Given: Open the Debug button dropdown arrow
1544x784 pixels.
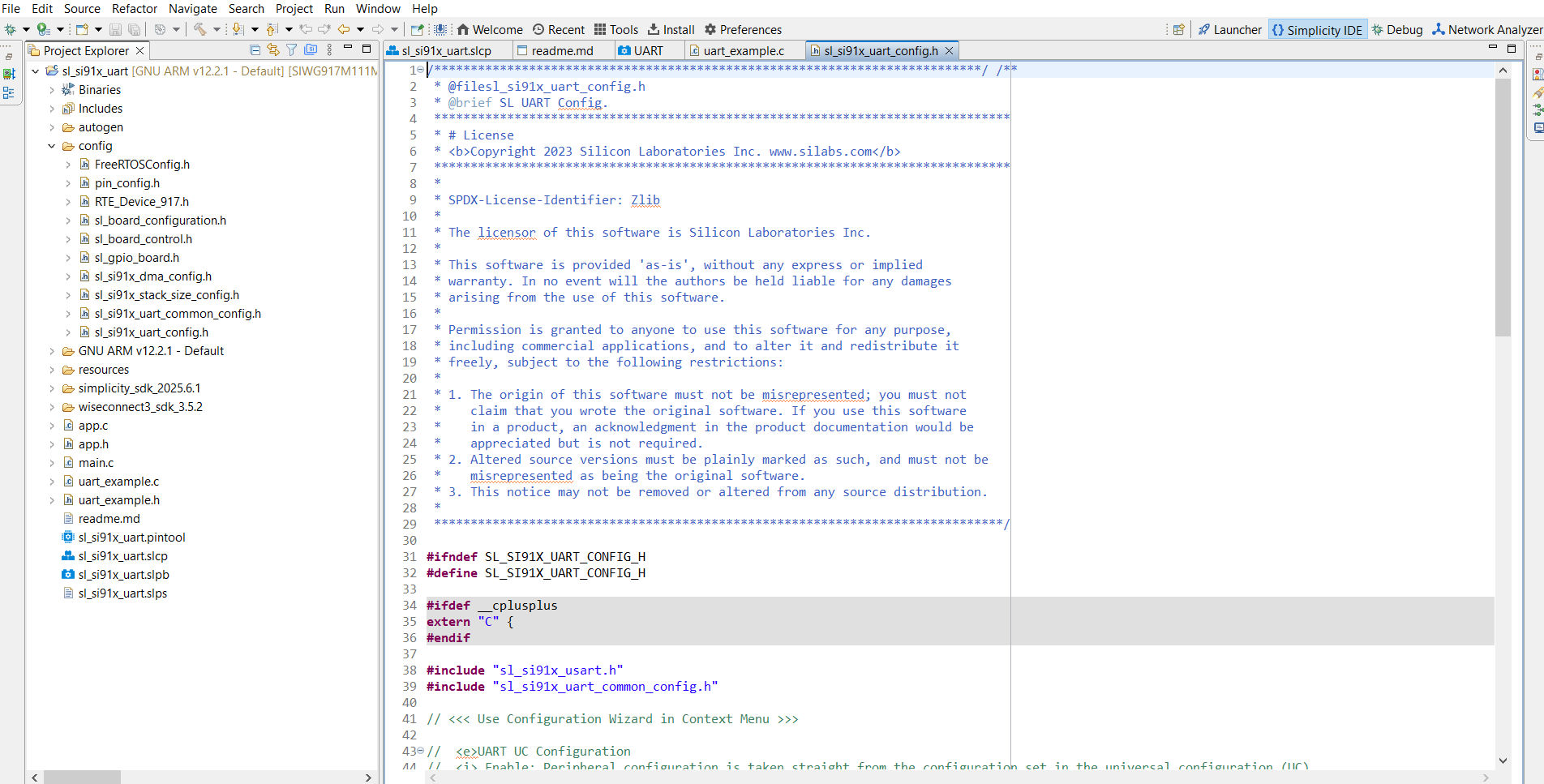Looking at the screenshot, I should [x=26, y=29].
